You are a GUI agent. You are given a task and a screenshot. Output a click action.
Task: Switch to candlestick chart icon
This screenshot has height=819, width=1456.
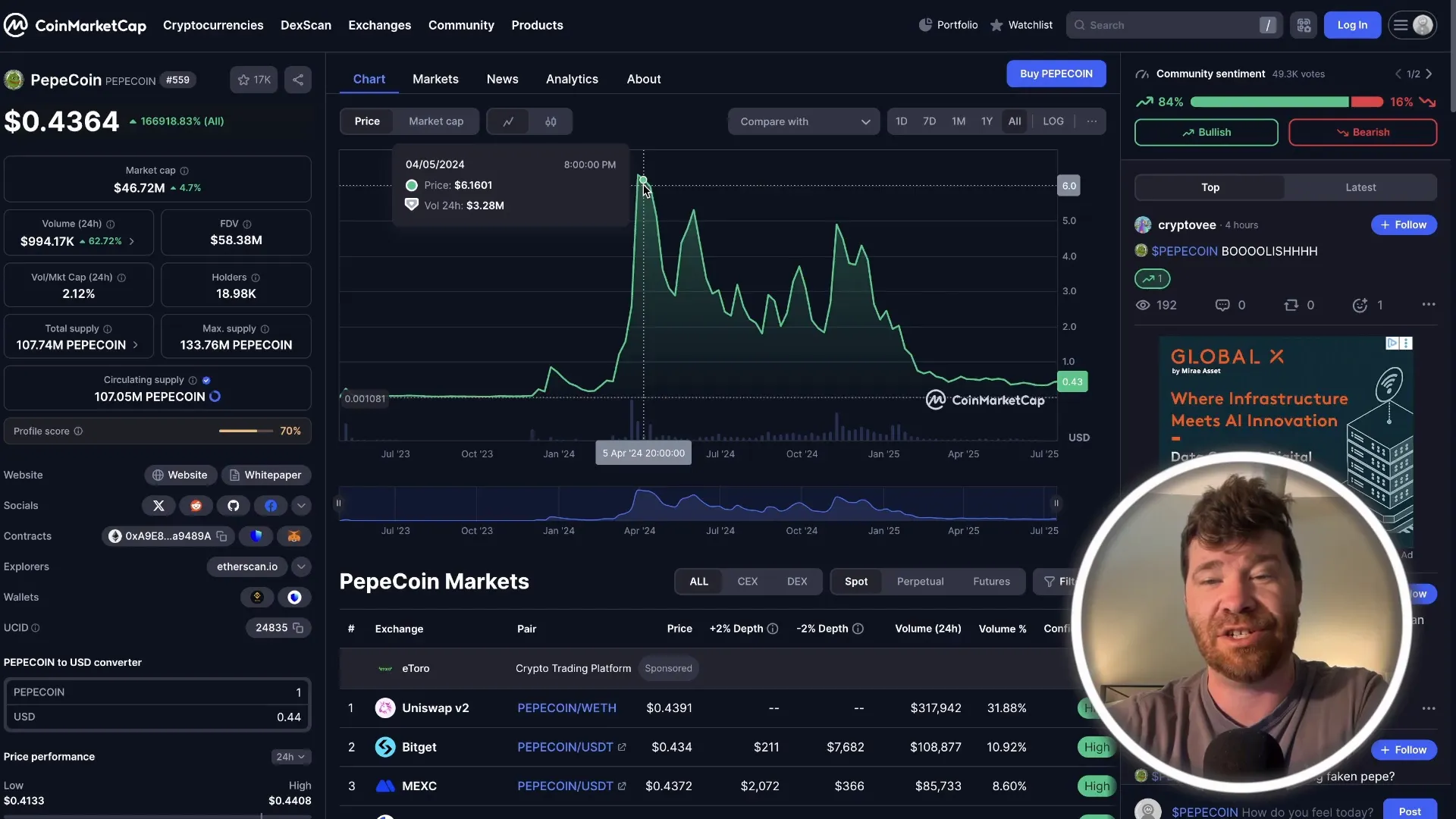point(551,121)
